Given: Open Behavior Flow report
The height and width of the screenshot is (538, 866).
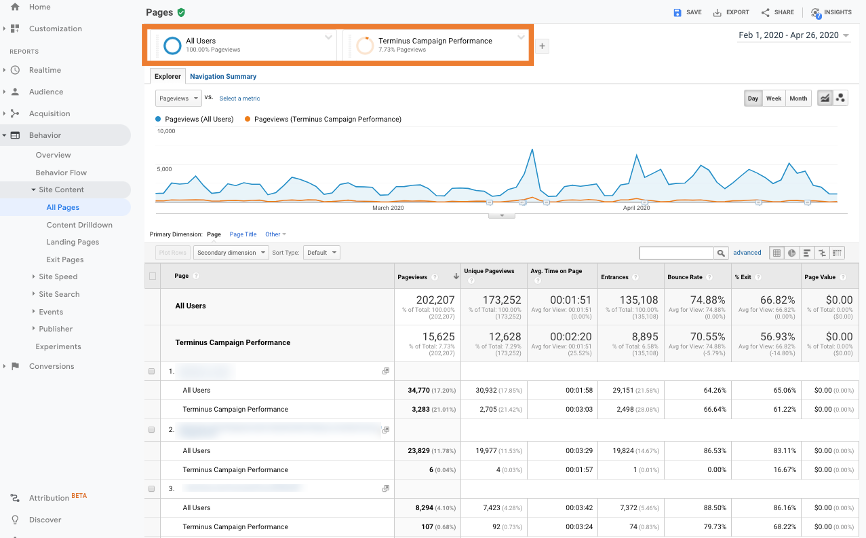Looking at the screenshot, I should coord(61,172).
